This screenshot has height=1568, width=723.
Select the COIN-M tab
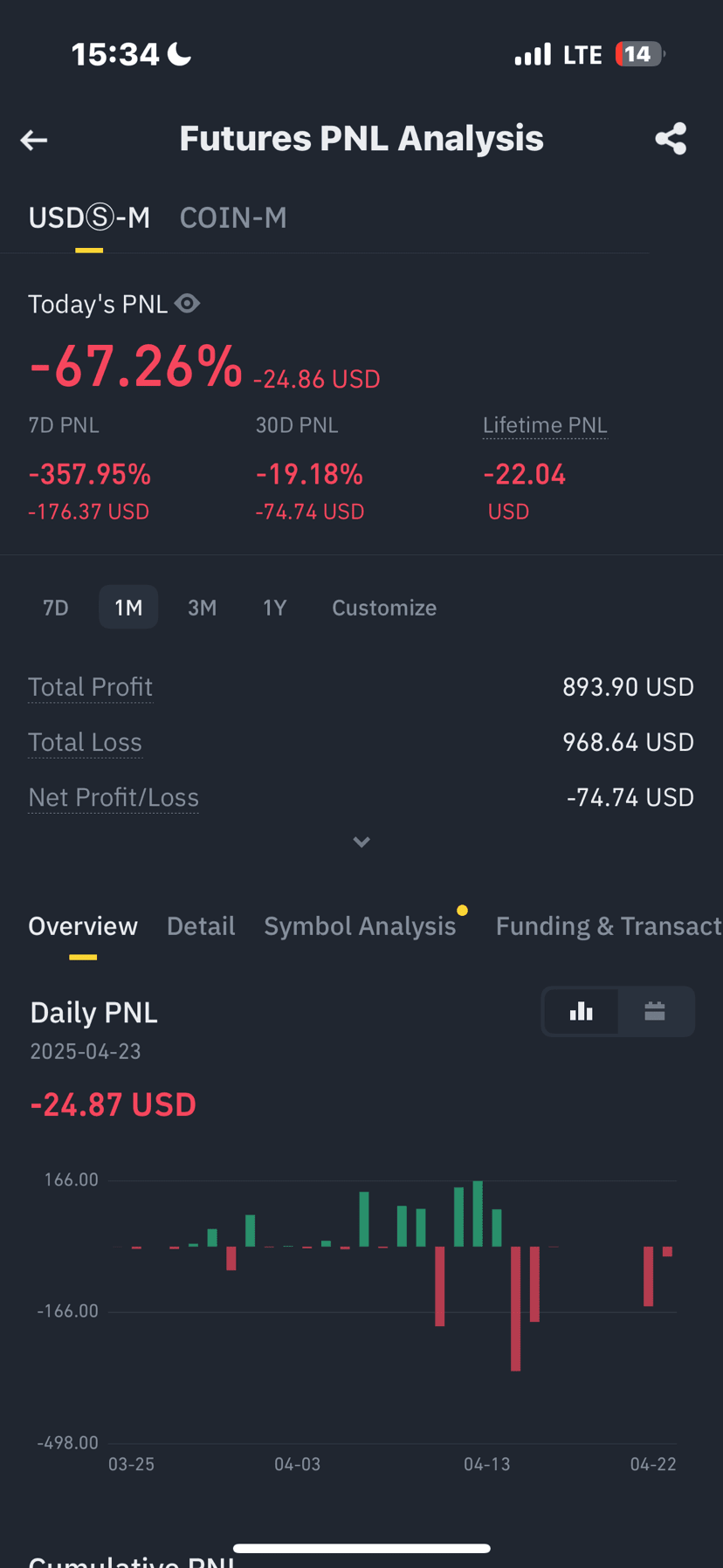point(233,217)
